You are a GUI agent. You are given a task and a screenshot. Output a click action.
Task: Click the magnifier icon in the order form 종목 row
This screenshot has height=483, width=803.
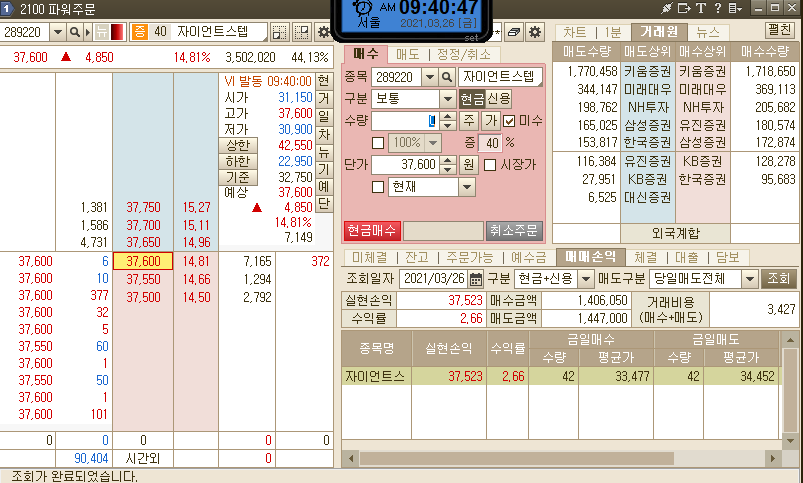pyautogui.click(x=447, y=77)
